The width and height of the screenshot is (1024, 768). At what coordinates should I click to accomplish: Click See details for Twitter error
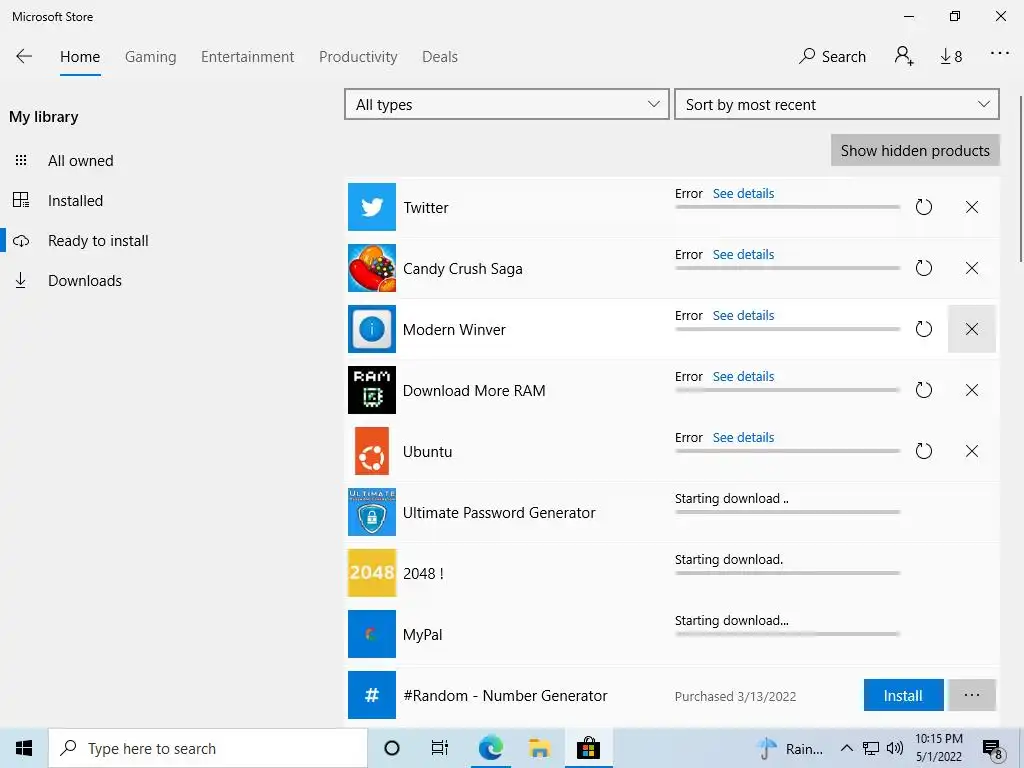[x=743, y=193]
